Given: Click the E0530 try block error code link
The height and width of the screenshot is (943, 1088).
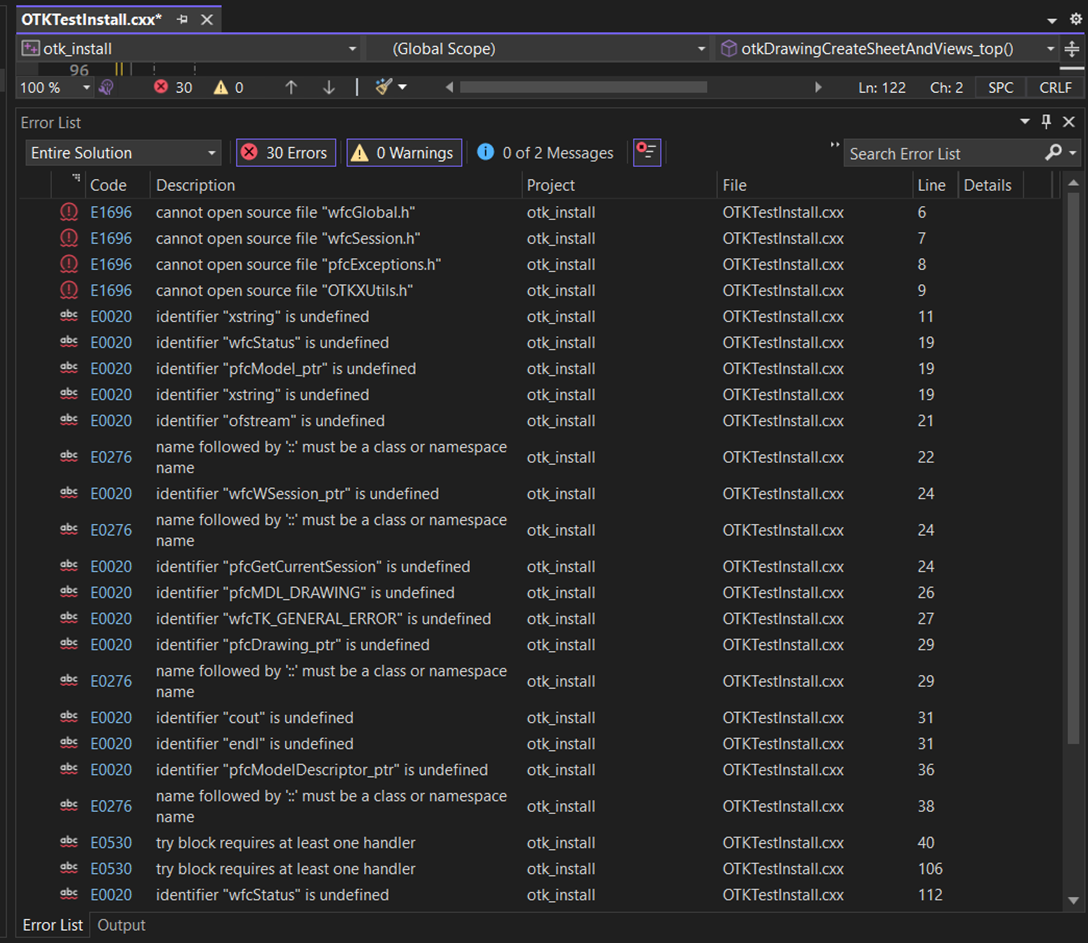Looking at the screenshot, I should click(x=111, y=842).
